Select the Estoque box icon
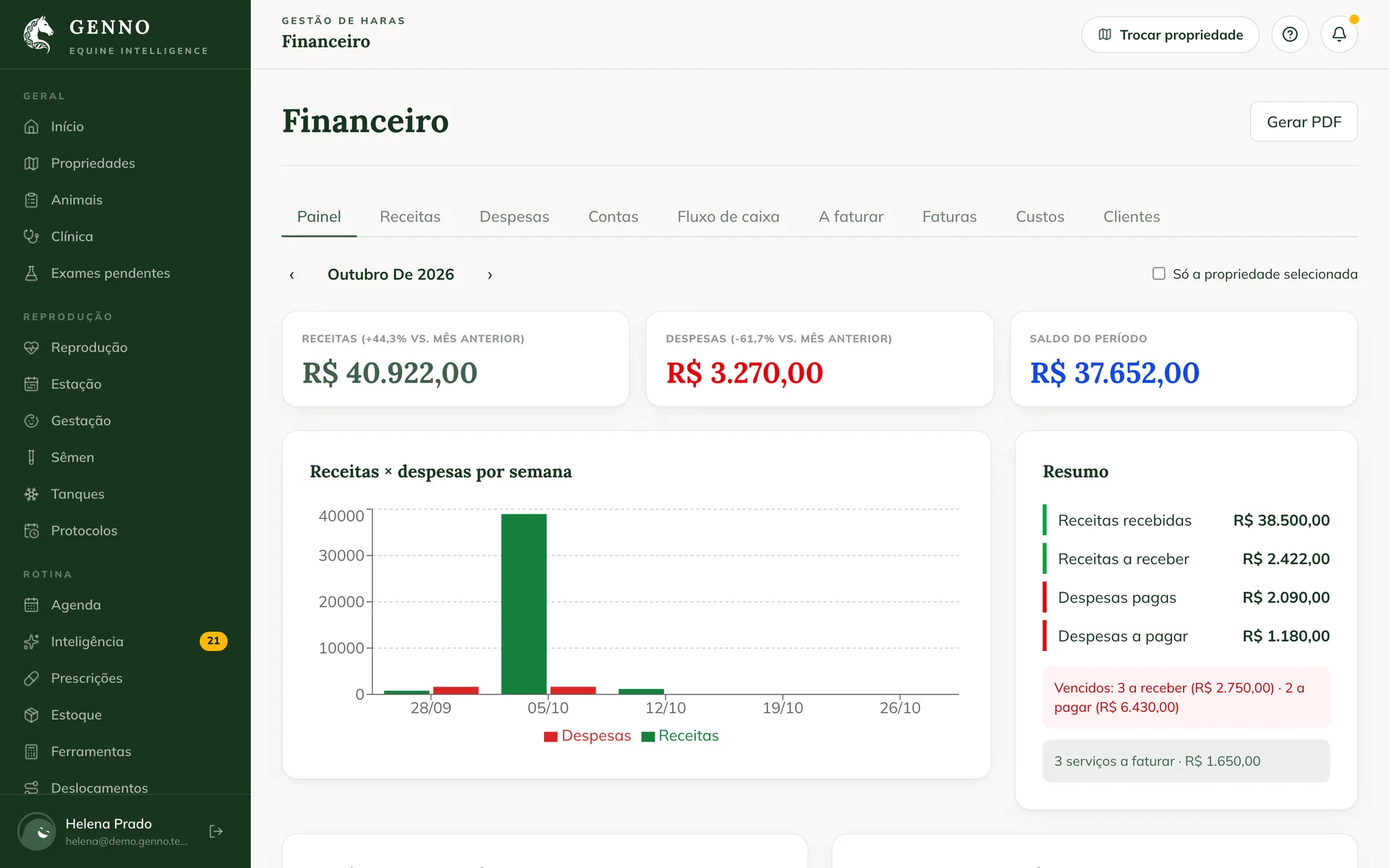 click(x=31, y=715)
